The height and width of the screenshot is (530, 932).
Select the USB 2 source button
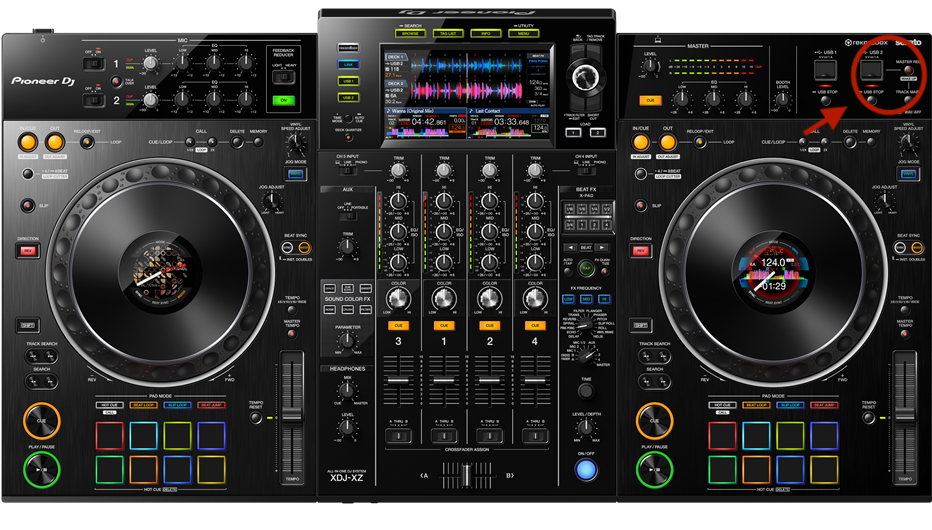[348, 97]
